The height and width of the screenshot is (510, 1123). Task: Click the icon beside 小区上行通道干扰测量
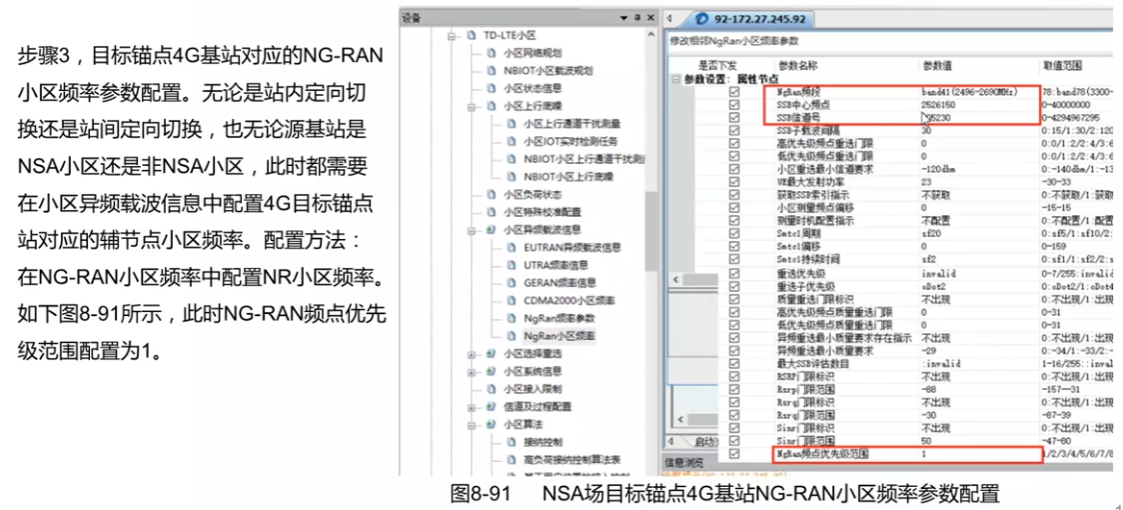(511, 124)
